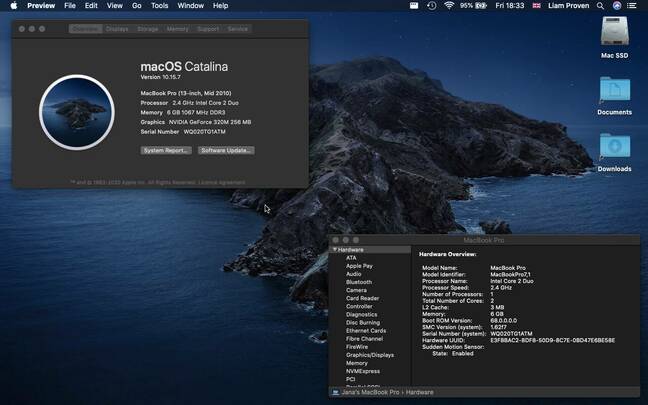Click the Hardware Overview heading

448,254
